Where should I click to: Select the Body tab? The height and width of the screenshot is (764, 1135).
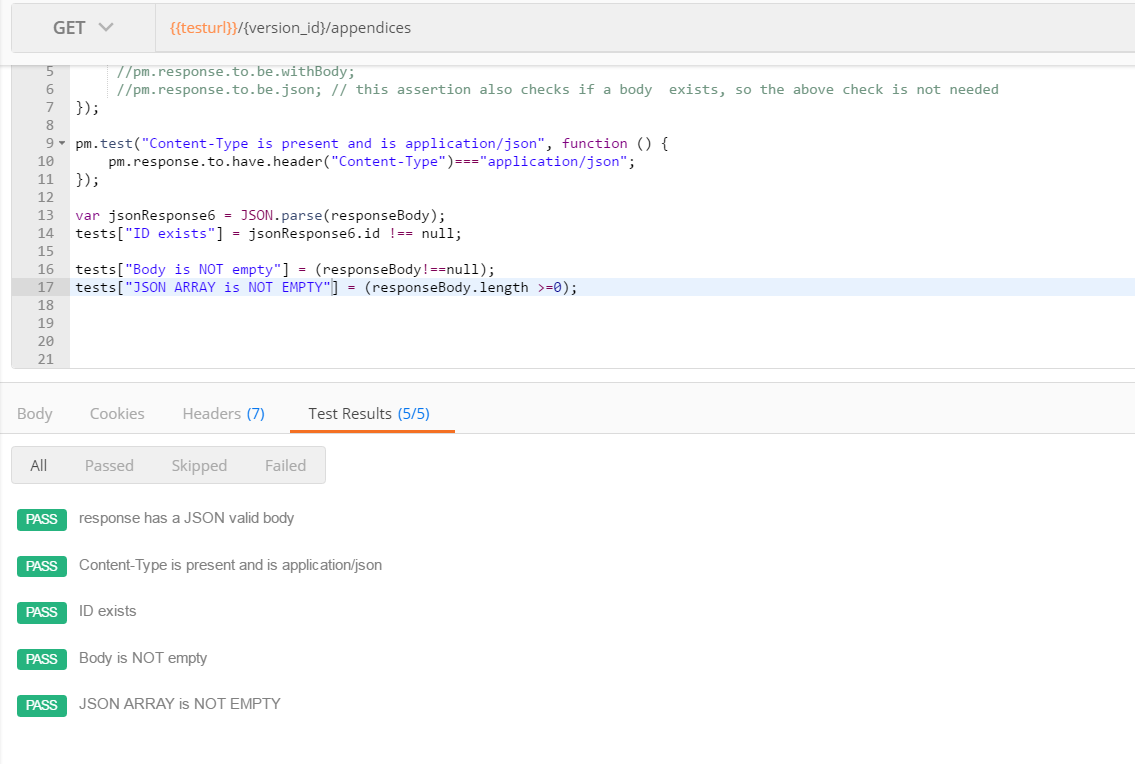(x=35, y=413)
